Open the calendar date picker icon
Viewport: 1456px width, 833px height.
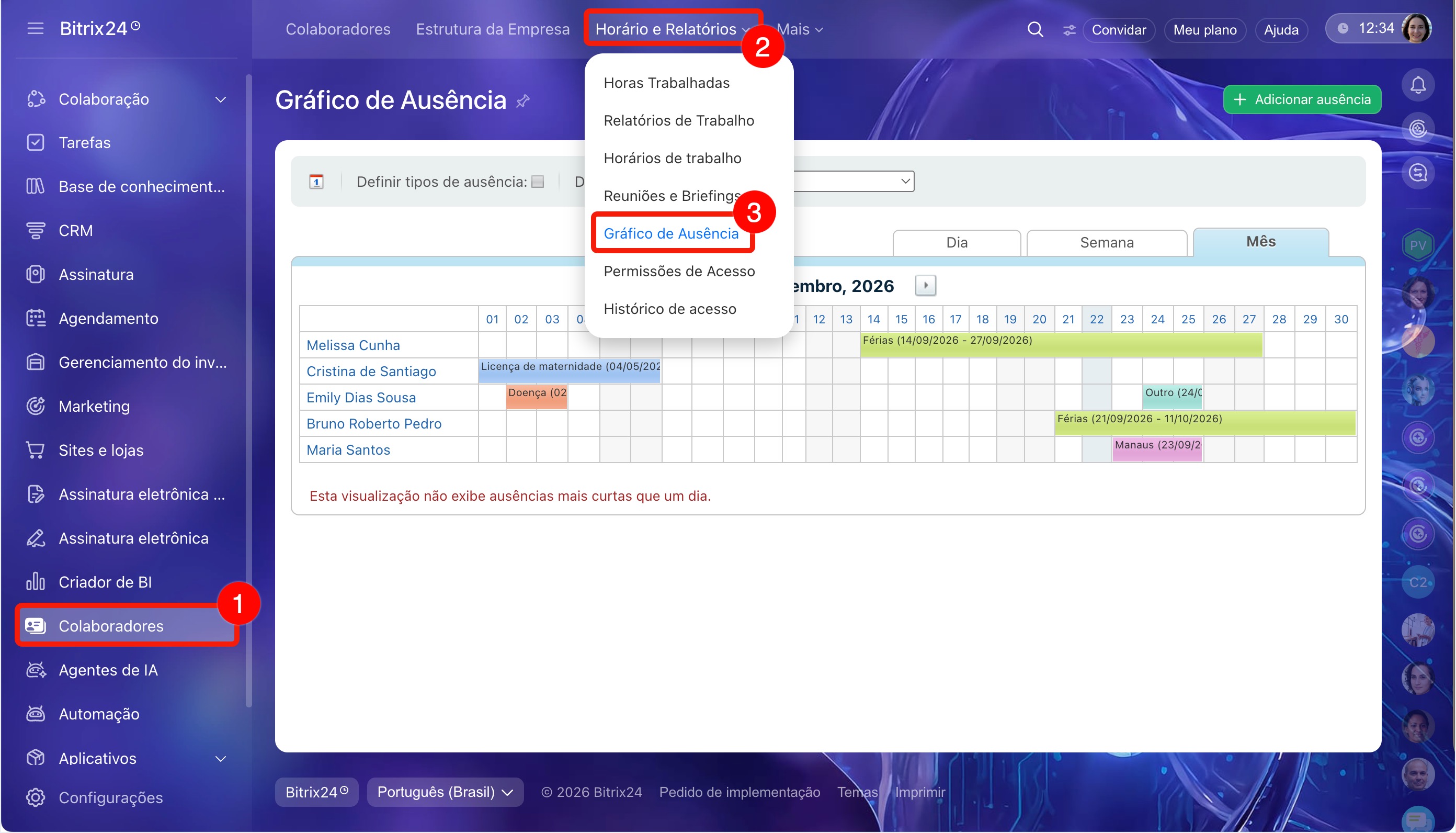(316, 182)
